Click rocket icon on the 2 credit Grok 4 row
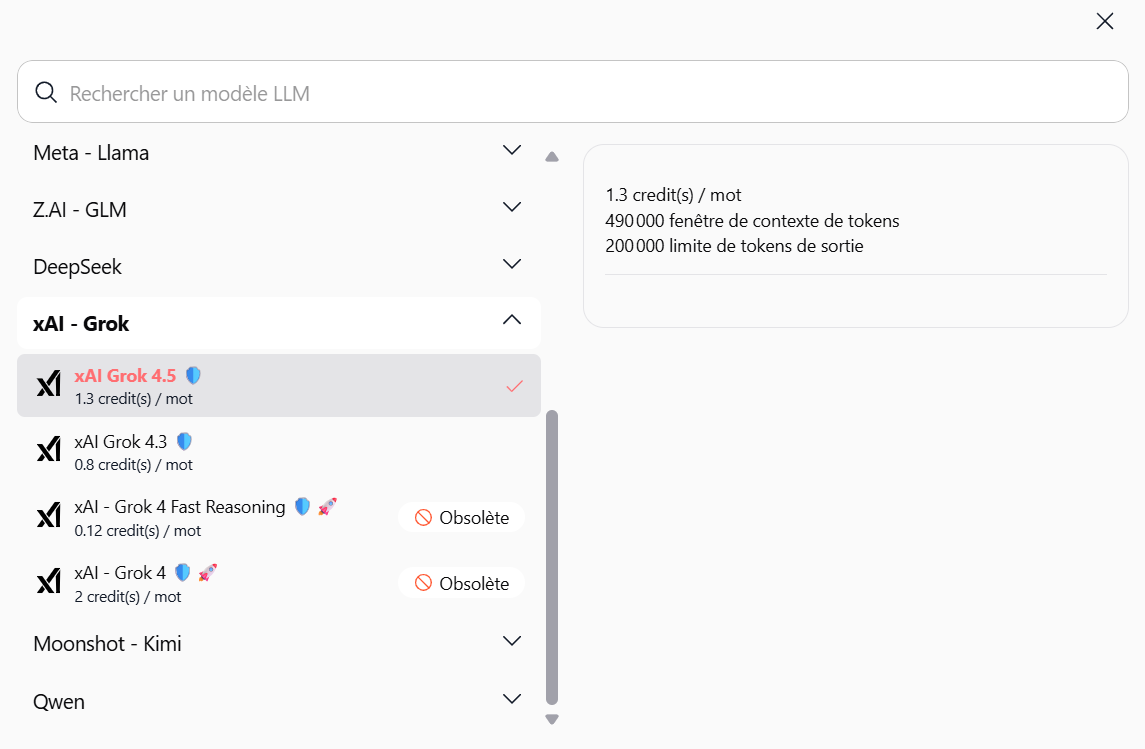The image size is (1145, 749). pos(207,572)
